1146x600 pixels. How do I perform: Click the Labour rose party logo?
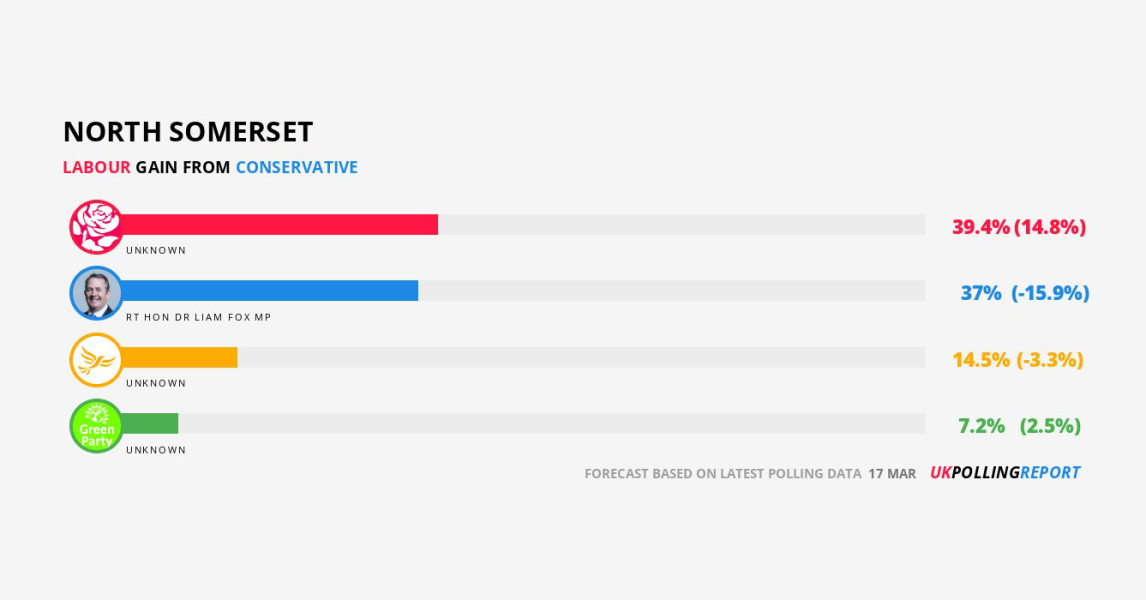[x=96, y=227]
